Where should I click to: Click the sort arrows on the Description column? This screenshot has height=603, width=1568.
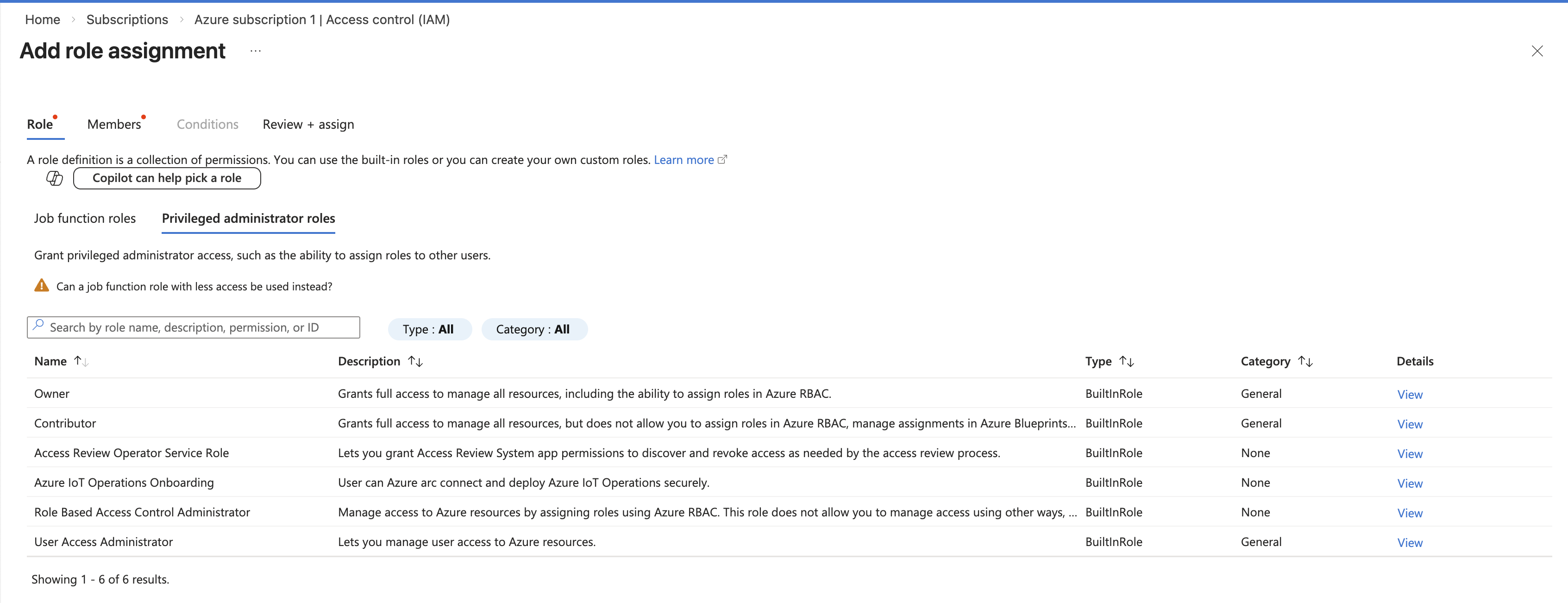tap(415, 361)
